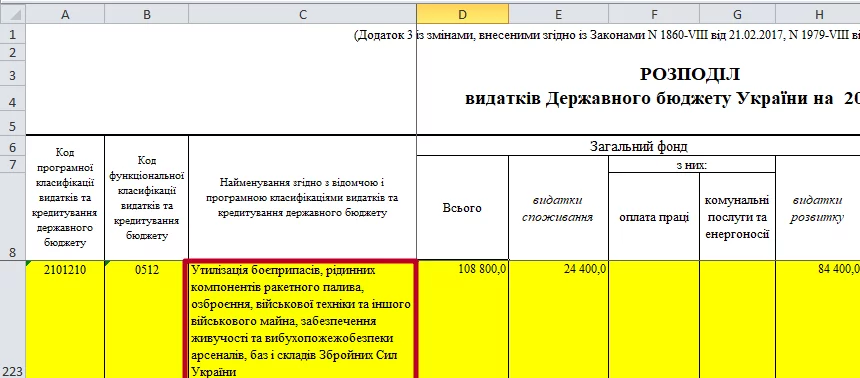Click 'Код програмної класифікації' heading cell
The height and width of the screenshot is (378, 860).
[x=65, y=198]
